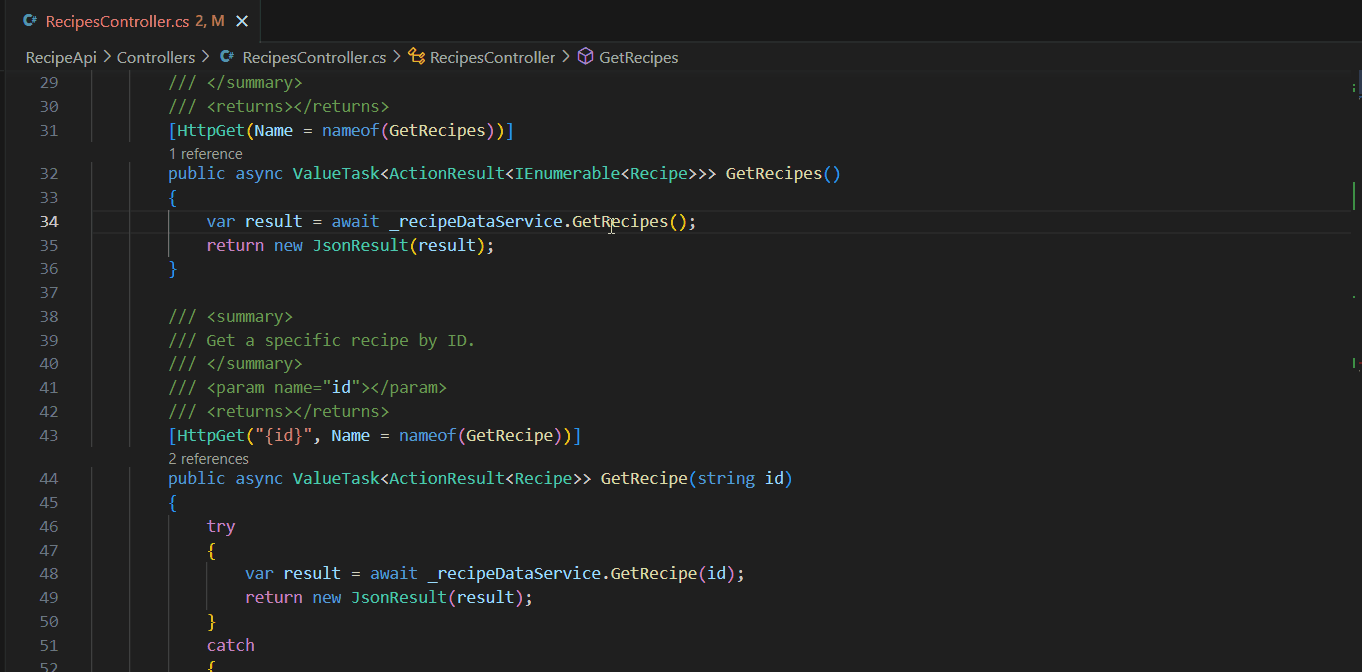Click the vertical scrollbar overview ruler

point(1354,300)
